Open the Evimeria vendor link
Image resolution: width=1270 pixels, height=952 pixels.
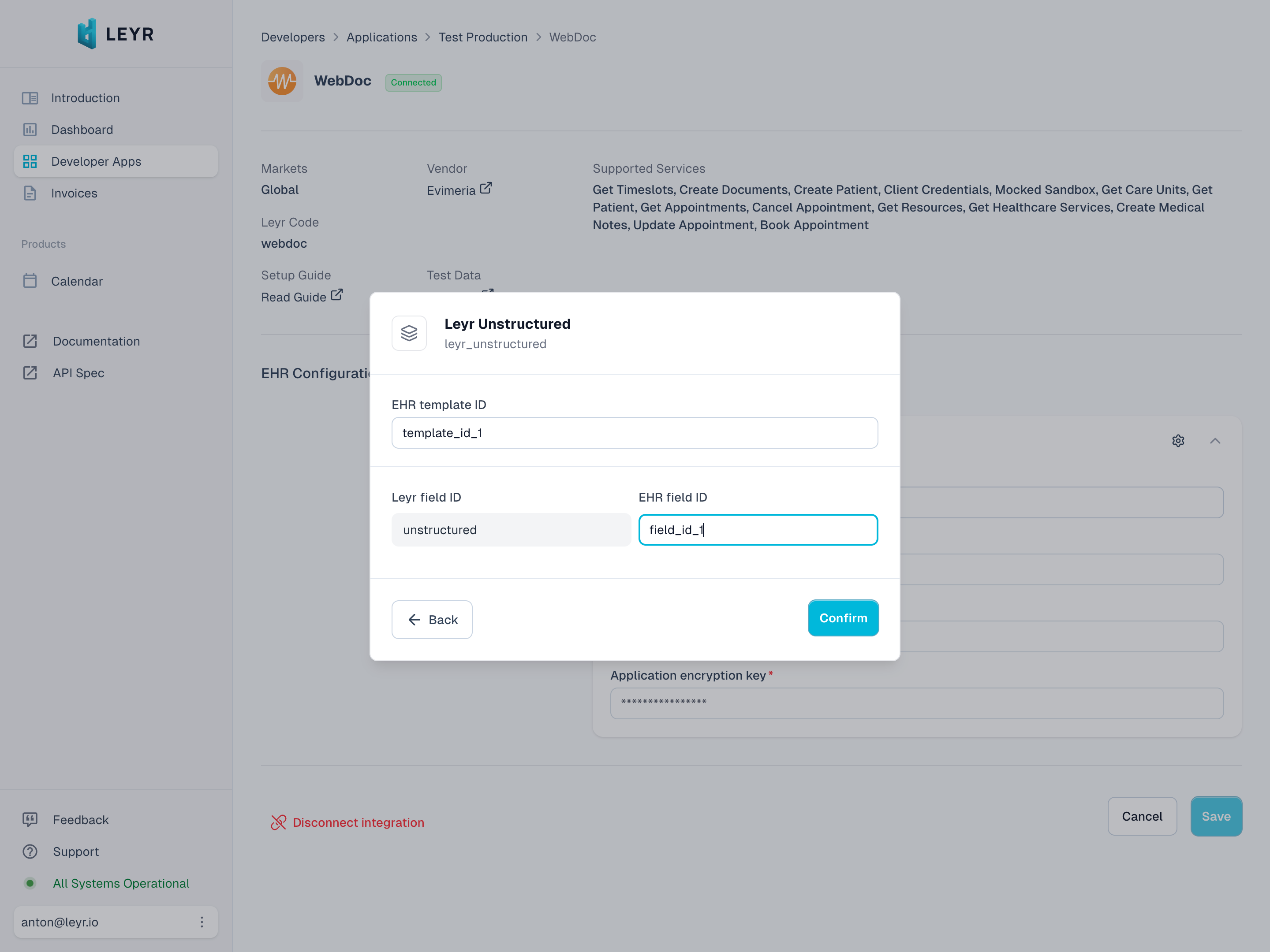point(451,190)
